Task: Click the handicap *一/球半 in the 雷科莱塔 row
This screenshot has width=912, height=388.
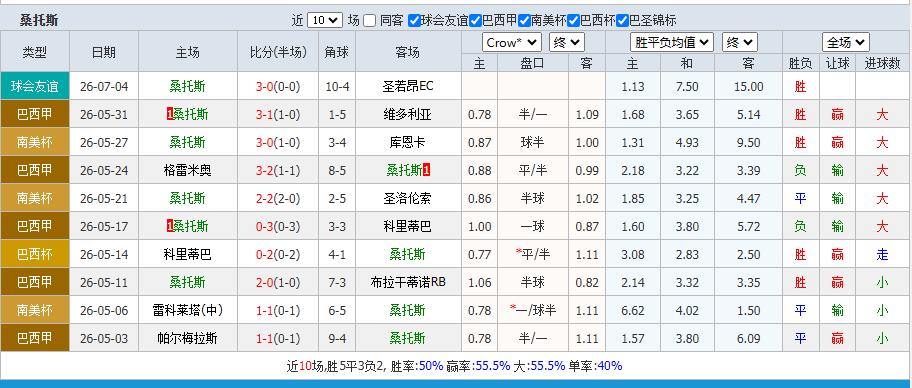Action: click(x=533, y=310)
